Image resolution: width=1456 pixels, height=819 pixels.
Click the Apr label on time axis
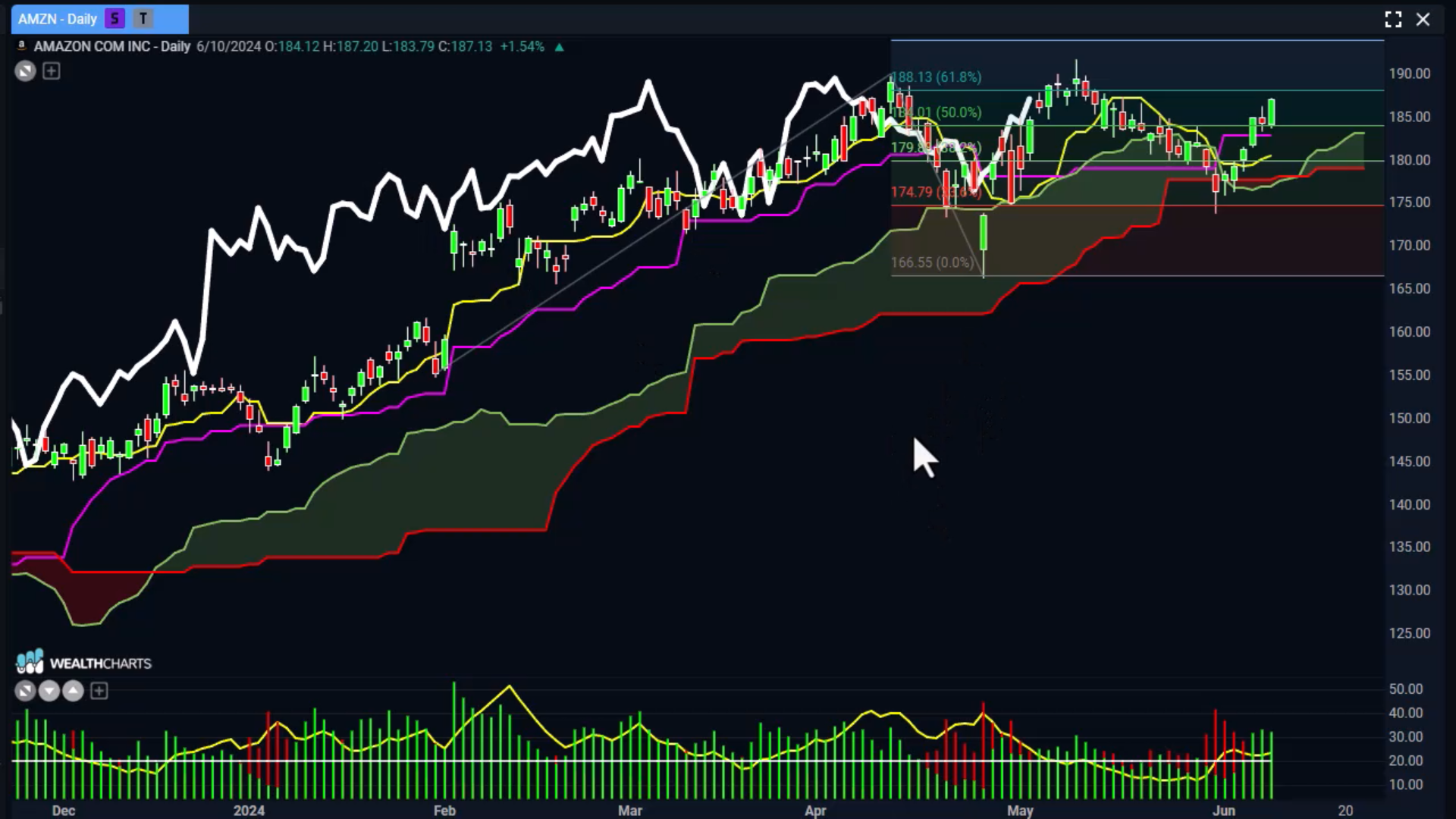click(815, 811)
